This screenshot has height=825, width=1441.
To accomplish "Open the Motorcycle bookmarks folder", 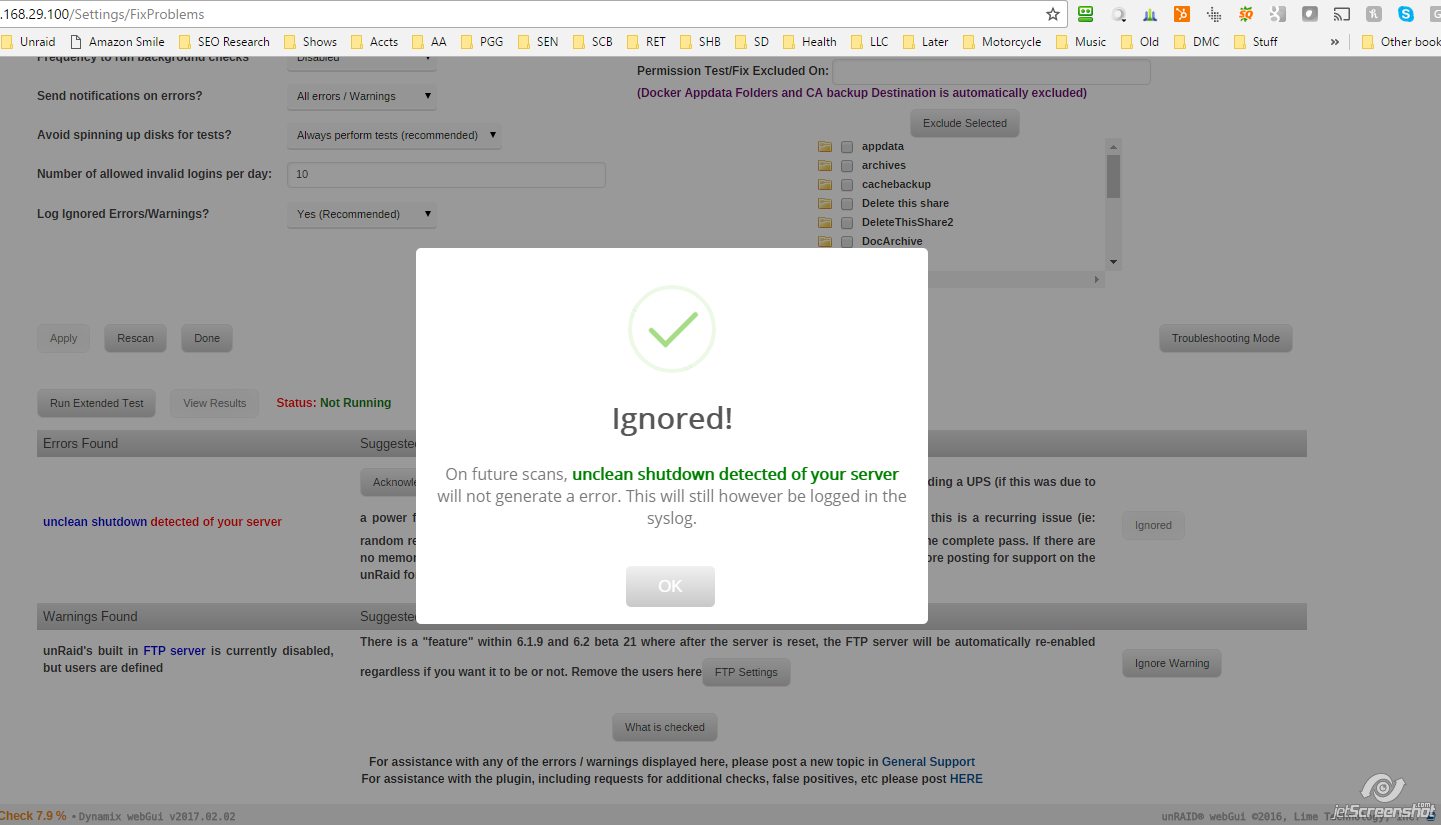I will click(1002, 42).
